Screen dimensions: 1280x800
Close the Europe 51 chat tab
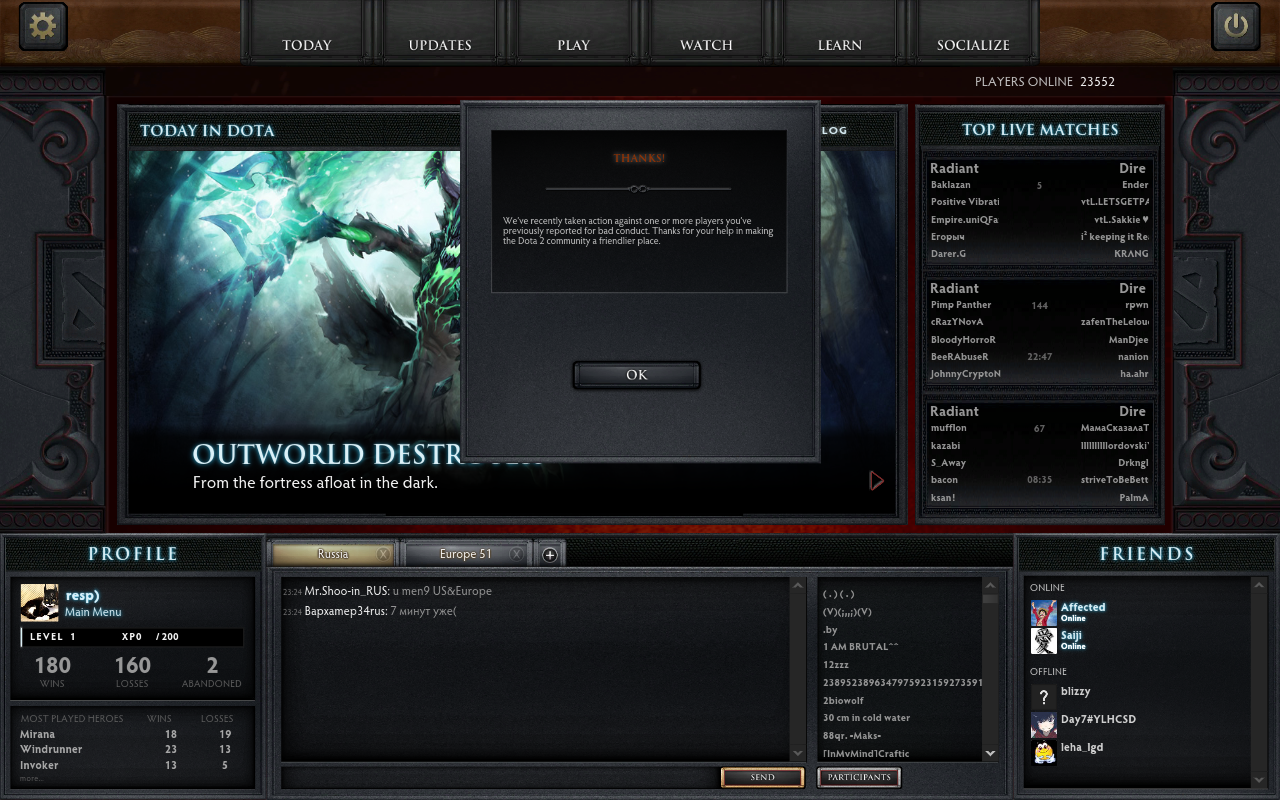[x=516, y=554]
